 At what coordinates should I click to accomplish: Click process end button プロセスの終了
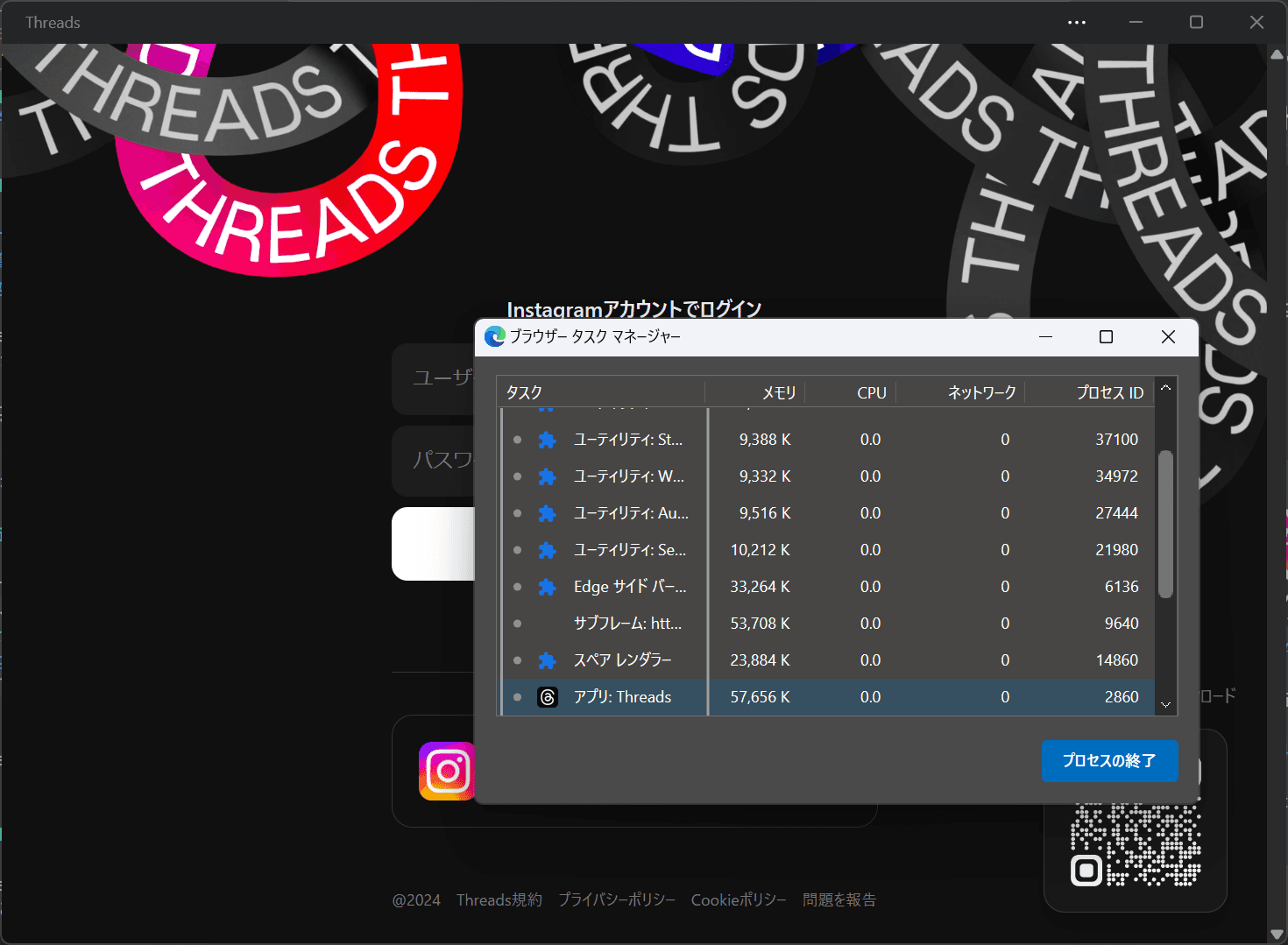(x=1109, y=761)
